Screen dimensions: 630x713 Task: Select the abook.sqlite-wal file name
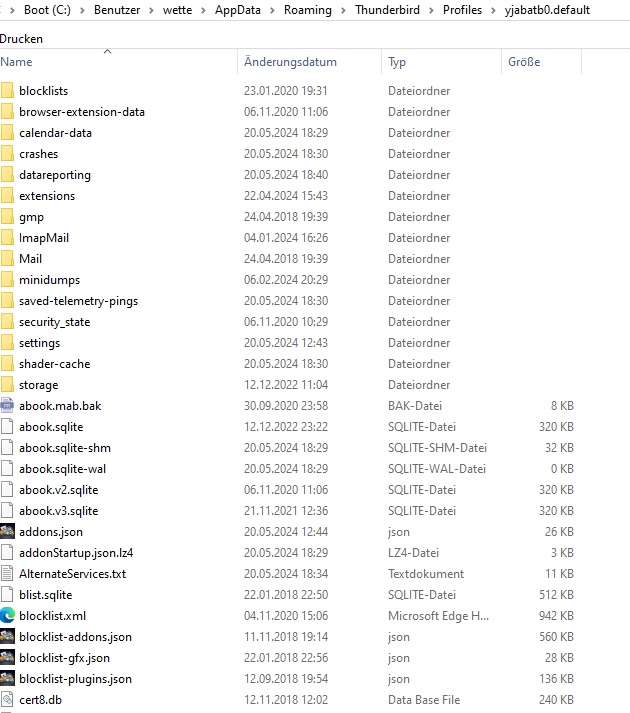[x=62, y=469]
